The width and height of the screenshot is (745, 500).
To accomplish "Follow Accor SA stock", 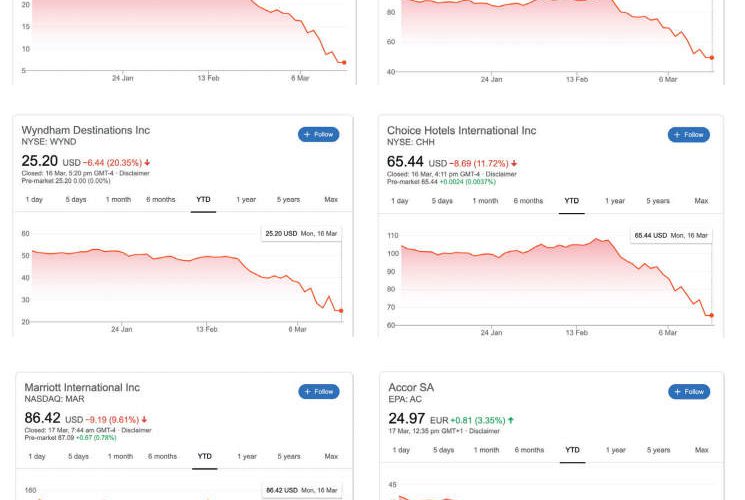I will point(688,392).
